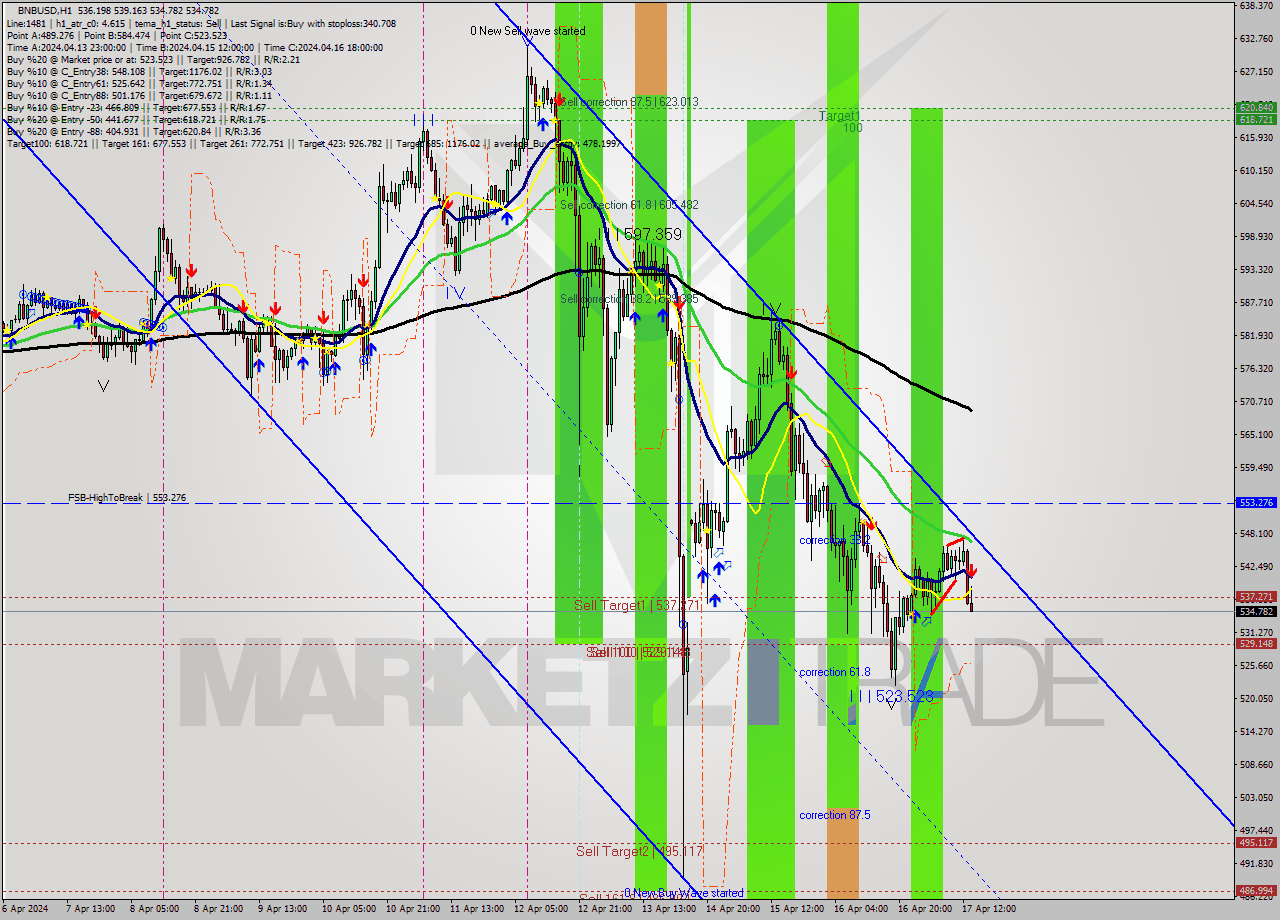The height and width of the screenshot is (920, 1280).
Task: Click the 638.370 price axis label
Action: [1256, 6]
